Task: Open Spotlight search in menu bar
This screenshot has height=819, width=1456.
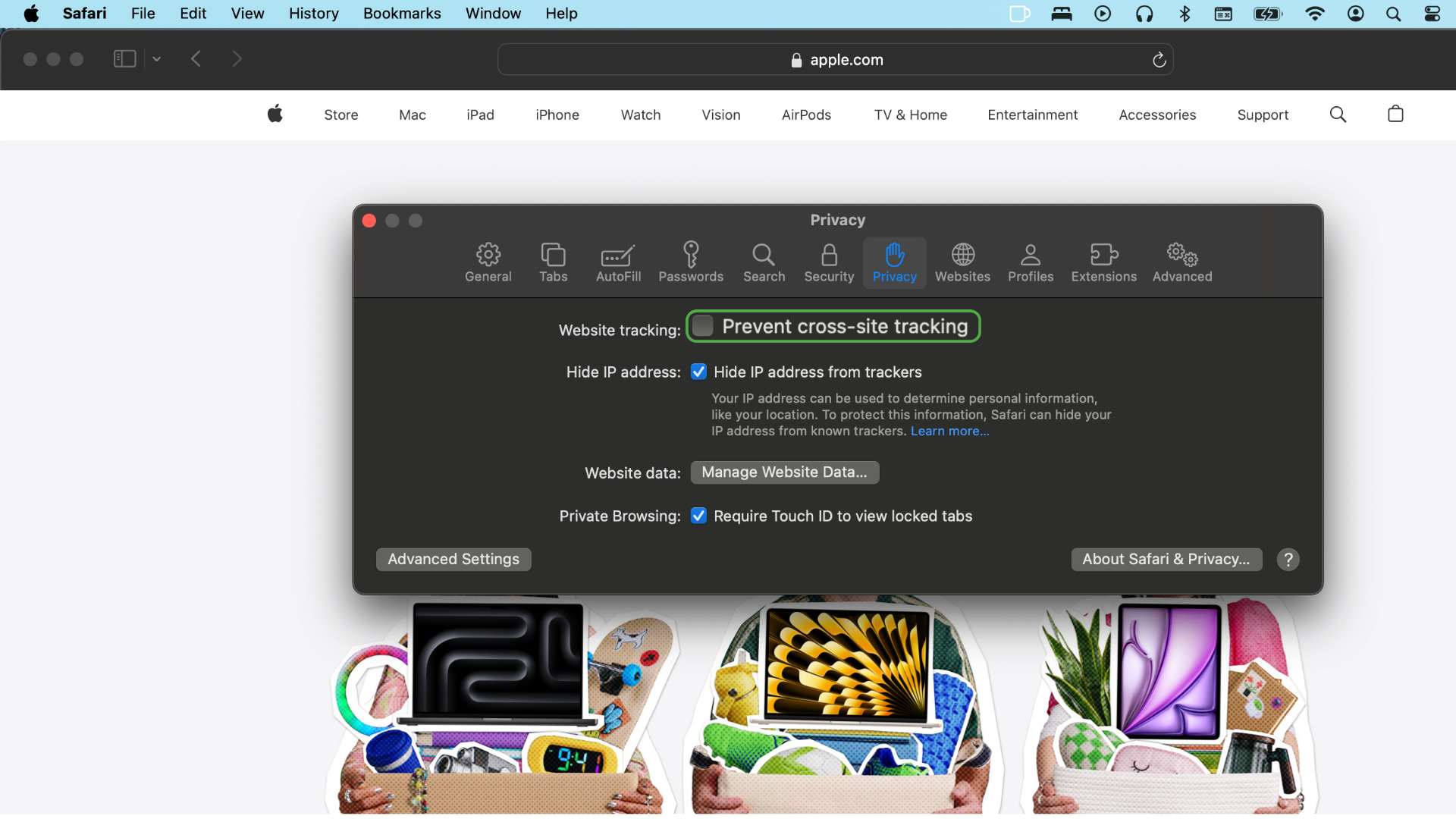Action: (1393, 14)
